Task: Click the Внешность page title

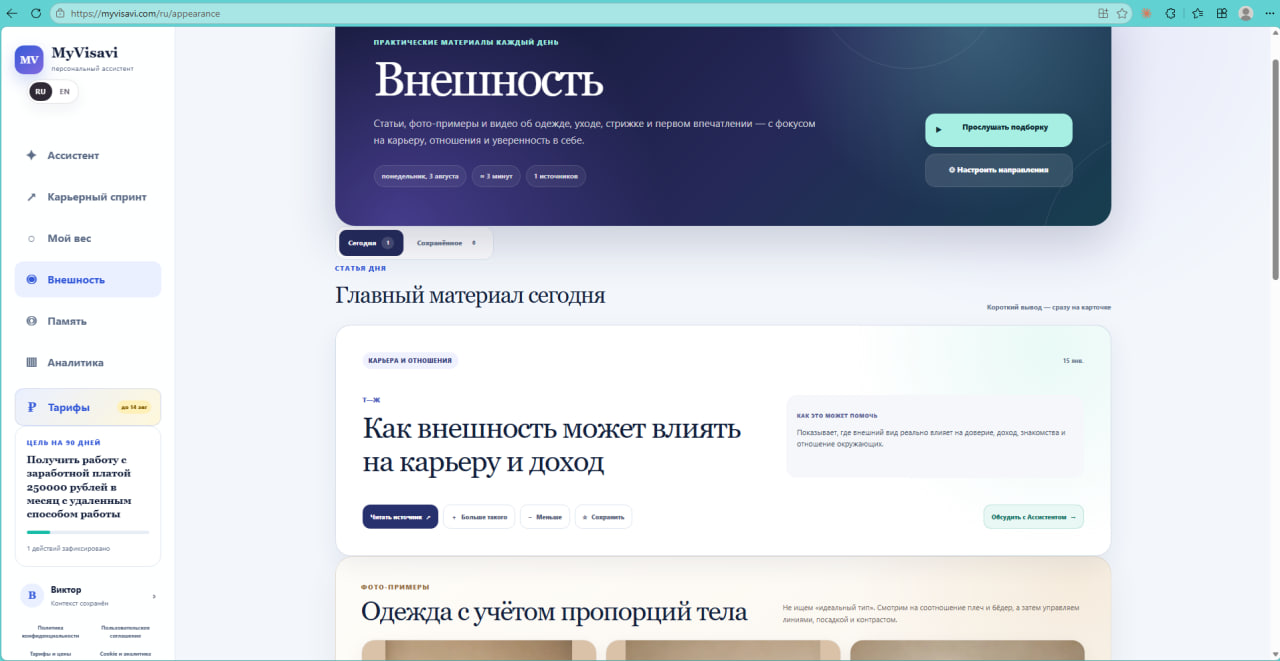Action: point(489,80)
